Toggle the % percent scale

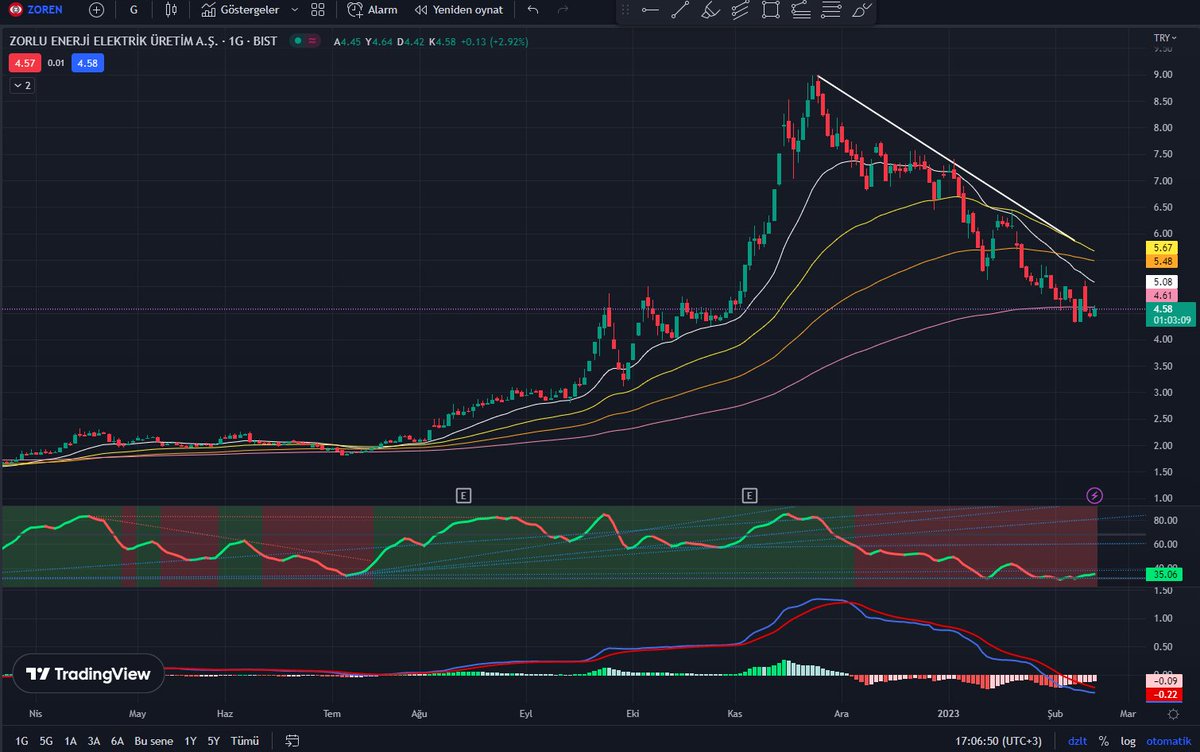1103,741
